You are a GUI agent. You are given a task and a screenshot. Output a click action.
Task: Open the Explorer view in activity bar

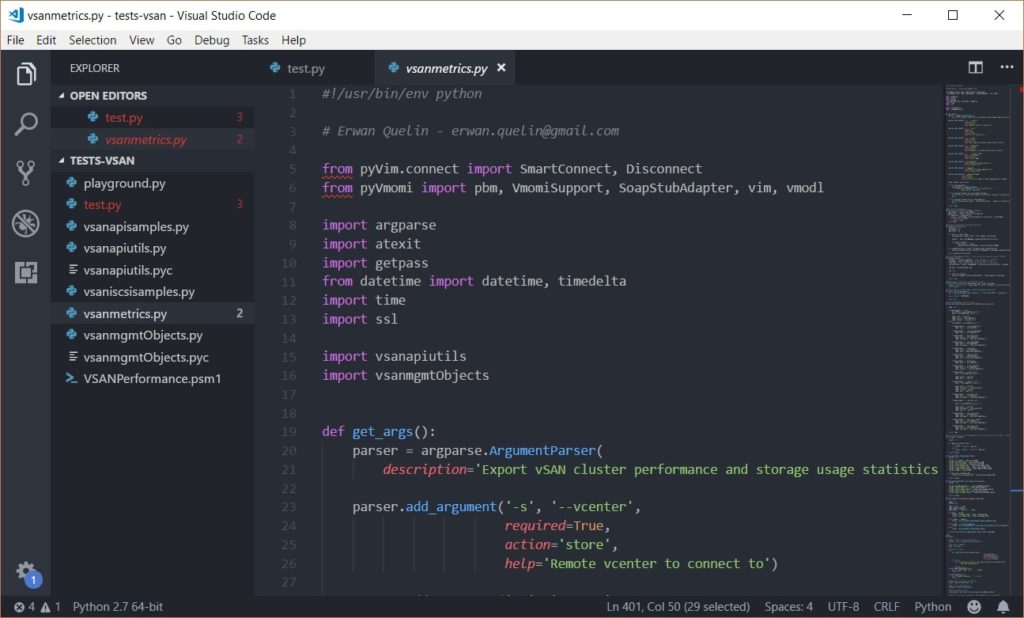click(25, 74)
